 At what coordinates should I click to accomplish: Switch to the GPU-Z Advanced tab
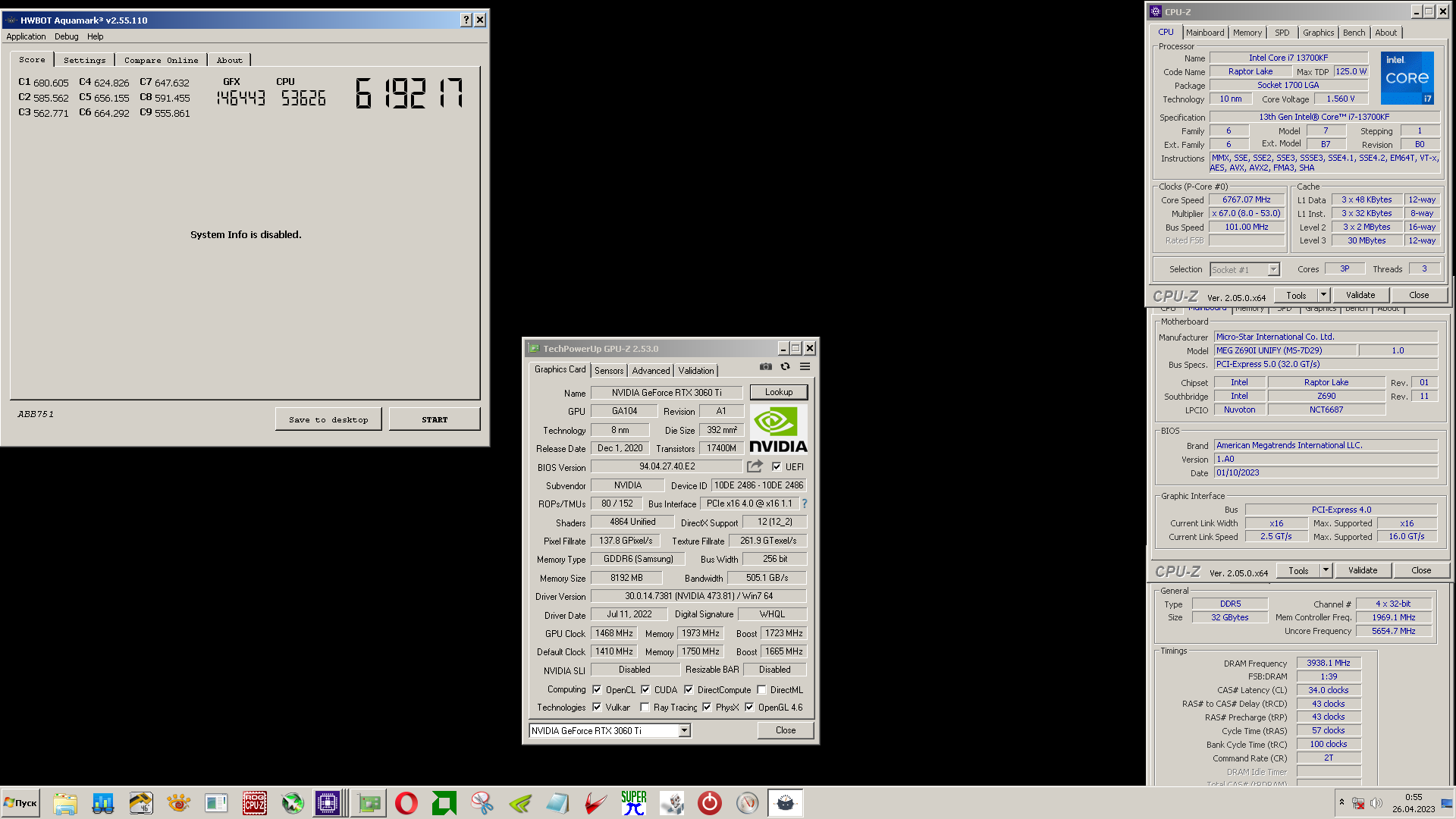pyautogui.click(x=651, y=371)
